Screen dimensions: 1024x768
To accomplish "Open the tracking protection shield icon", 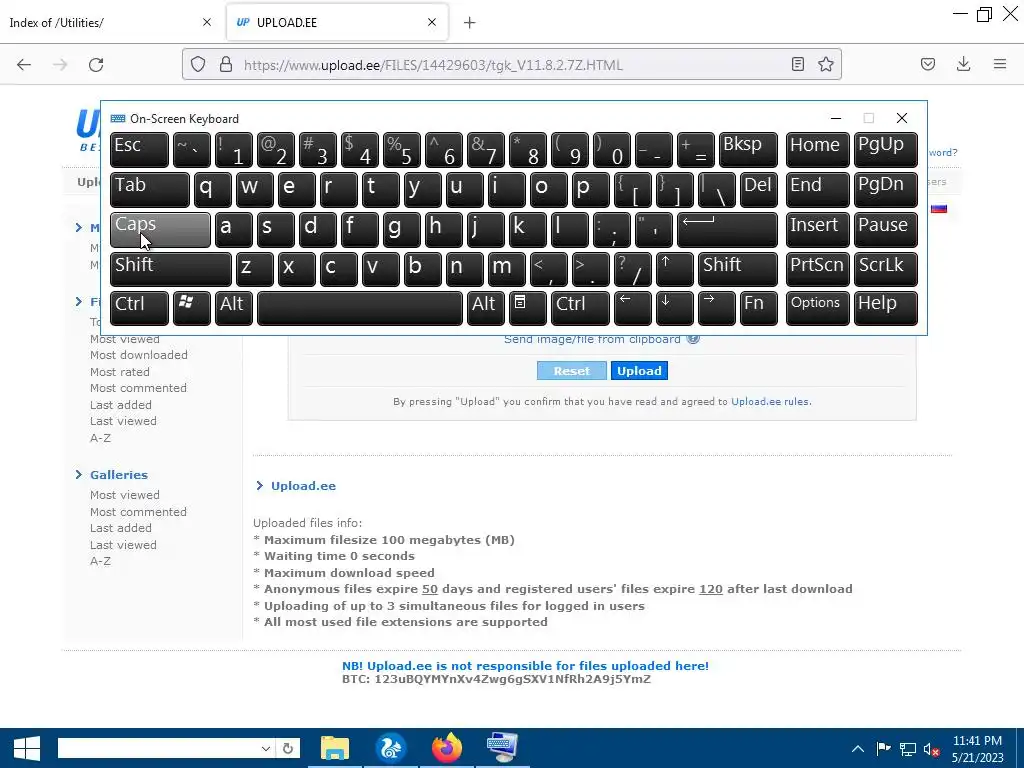I will [x=198, y=64].
